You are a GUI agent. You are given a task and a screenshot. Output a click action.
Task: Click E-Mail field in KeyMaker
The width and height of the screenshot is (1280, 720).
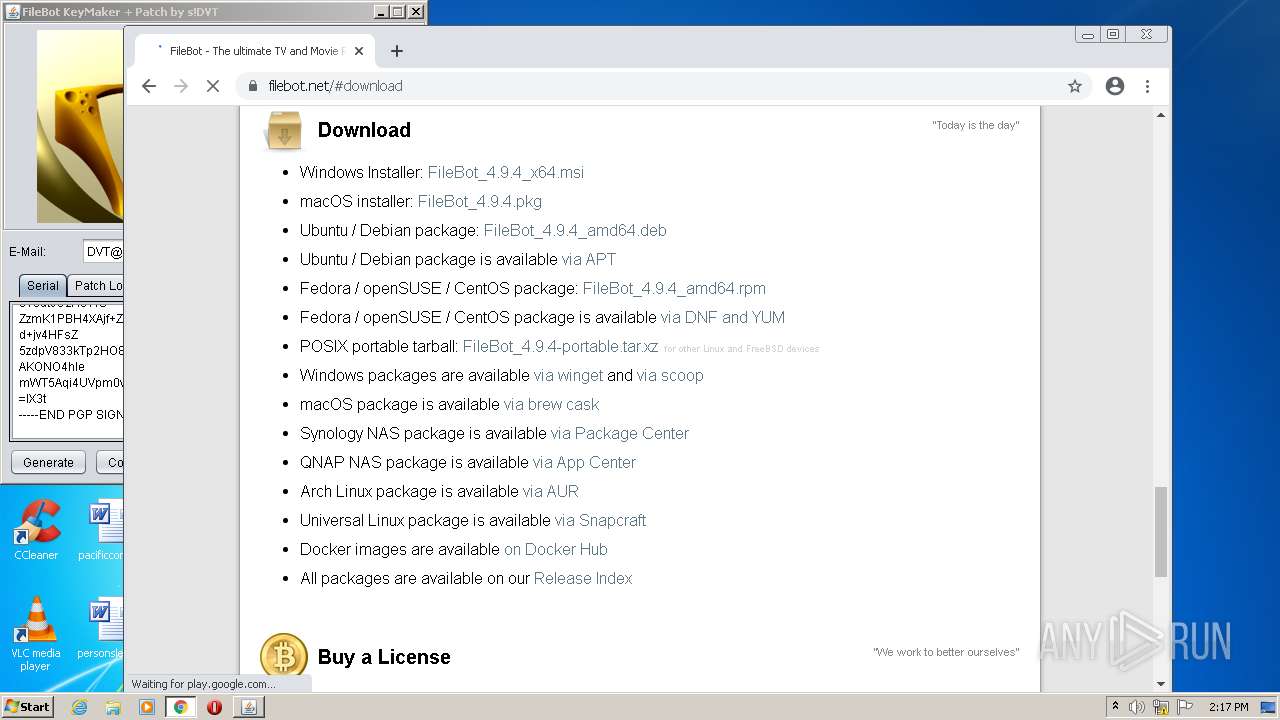coord(103,252)
